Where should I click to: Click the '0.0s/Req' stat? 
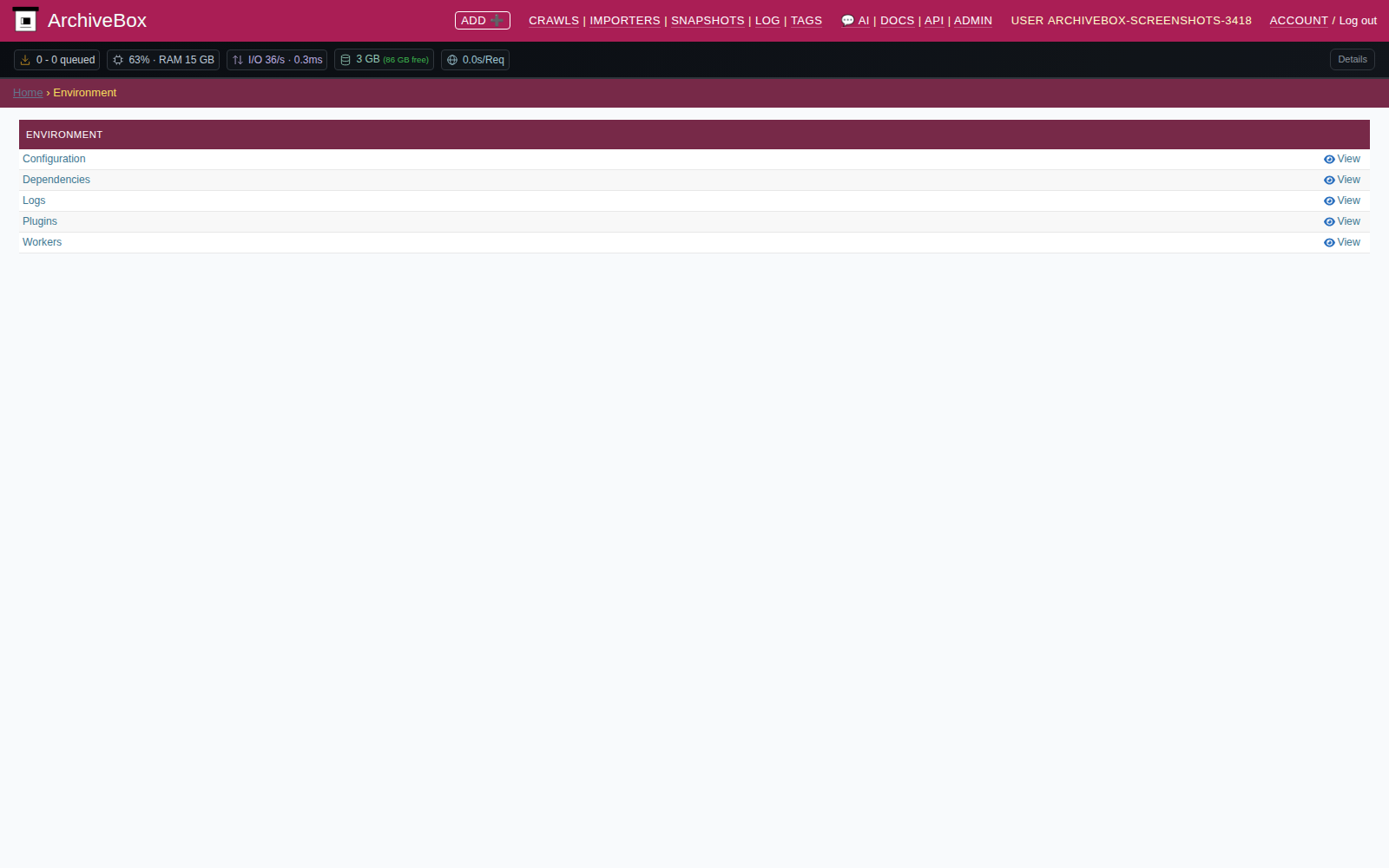point(475,60)
